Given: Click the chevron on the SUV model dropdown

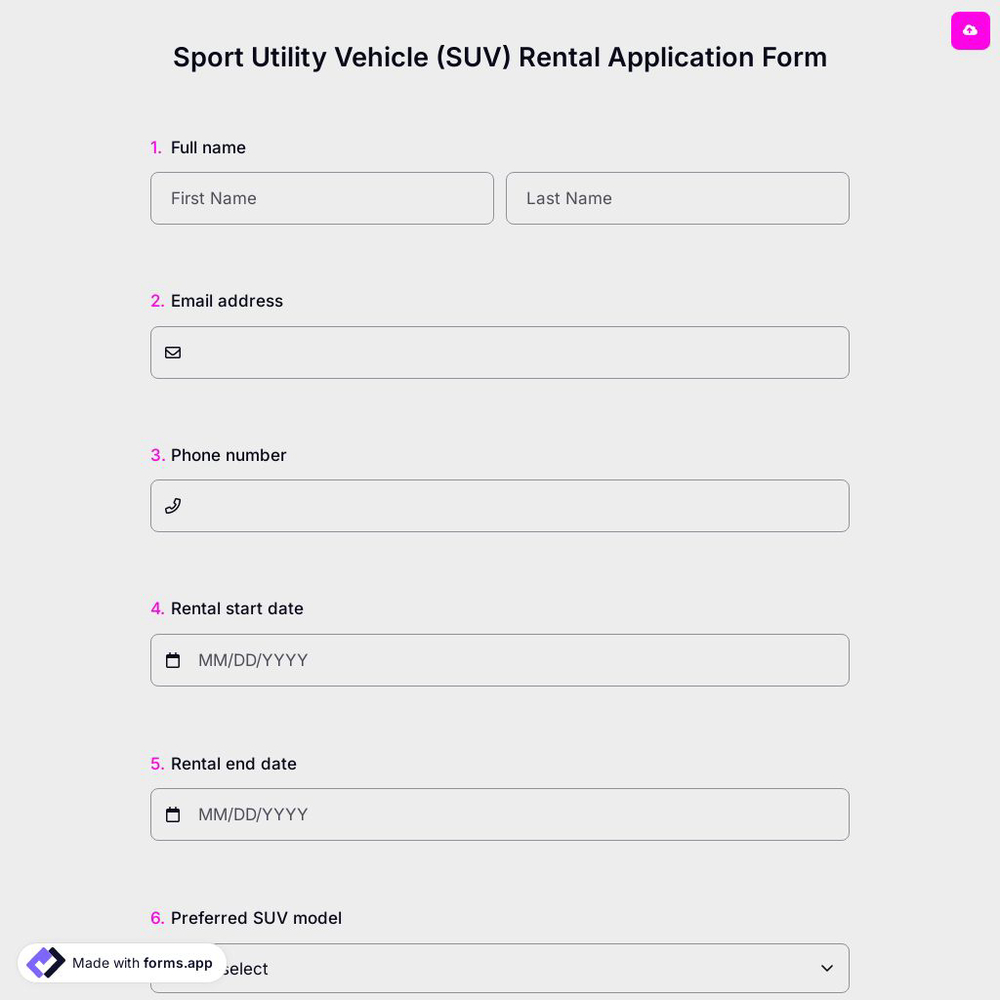Looking at the screenshot, I should (827, 968).
